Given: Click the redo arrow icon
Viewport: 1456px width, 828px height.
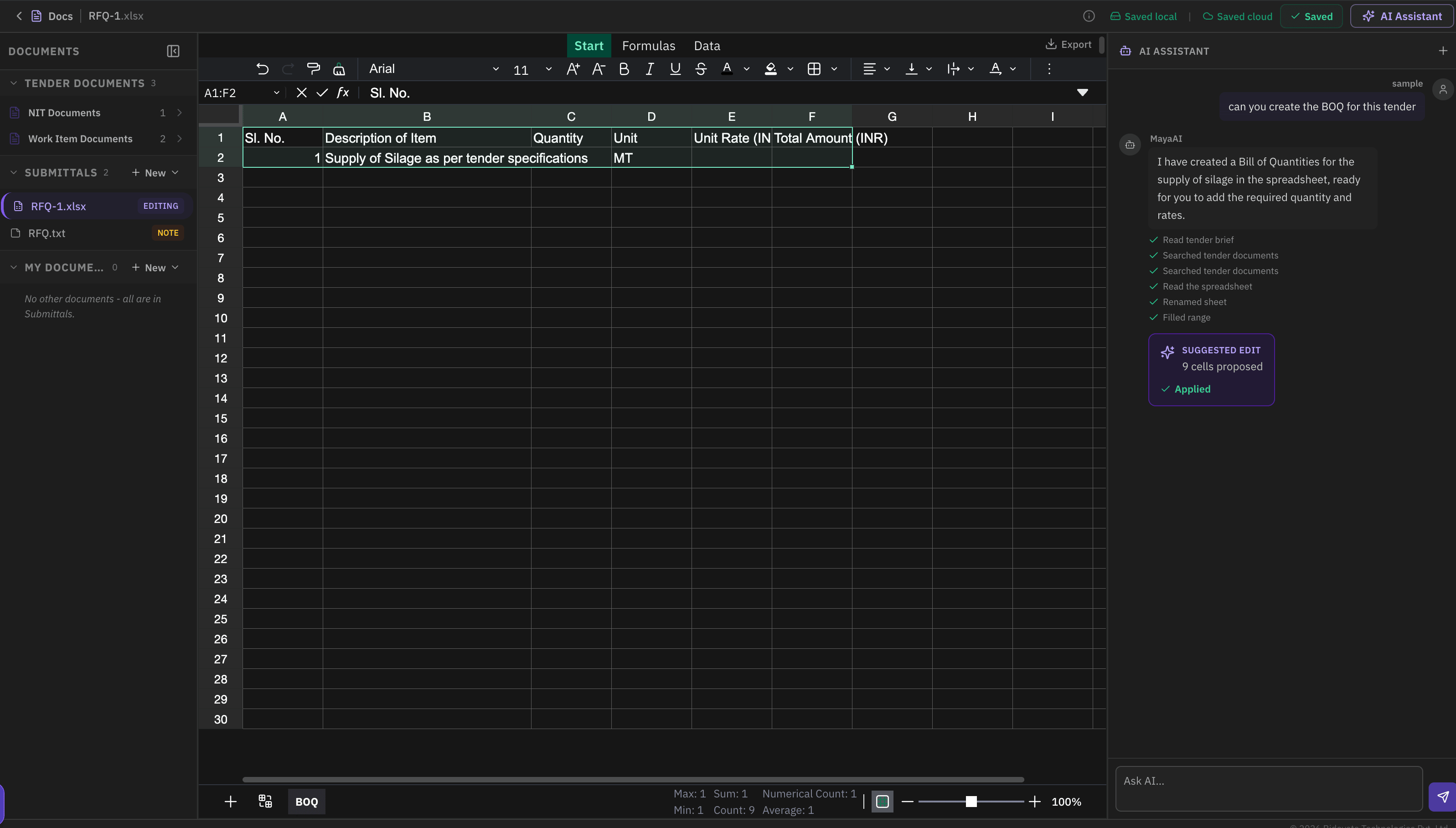Looking at the screenshot, I should point(288,69).
